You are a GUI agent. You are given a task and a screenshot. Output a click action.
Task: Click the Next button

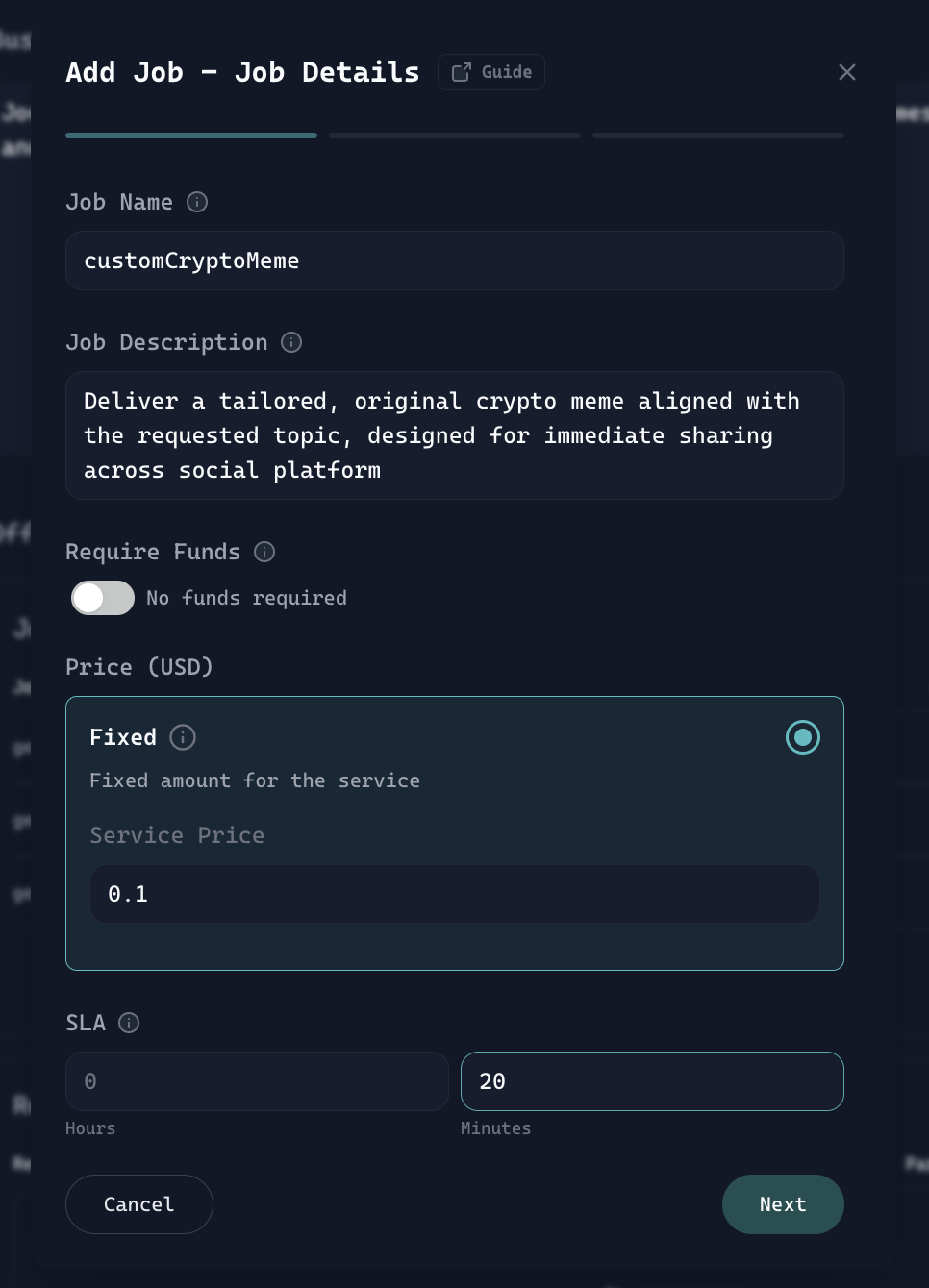click(x=783, y=1204)
